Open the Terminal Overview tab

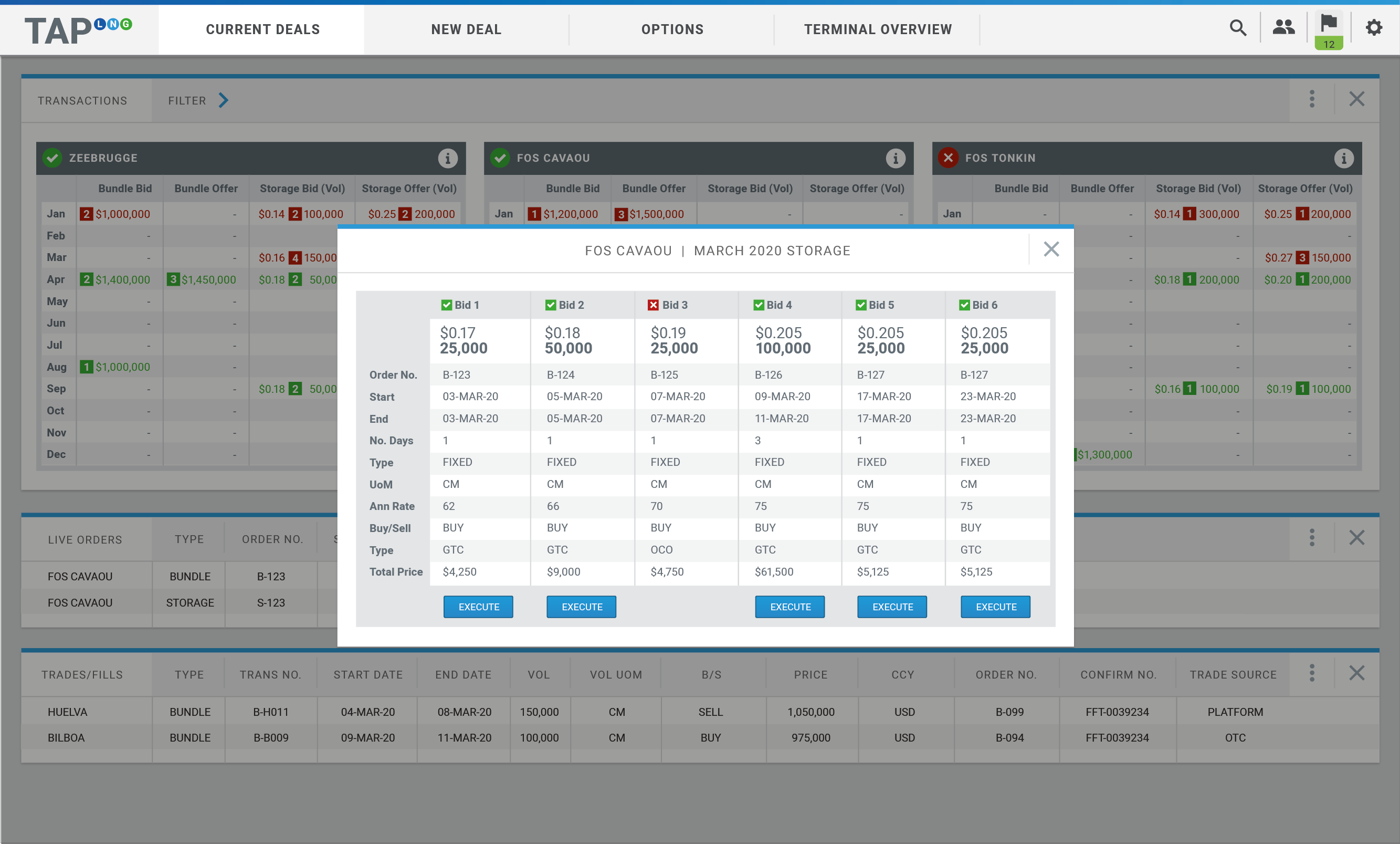pyautogui.click(x=877, y=29)
